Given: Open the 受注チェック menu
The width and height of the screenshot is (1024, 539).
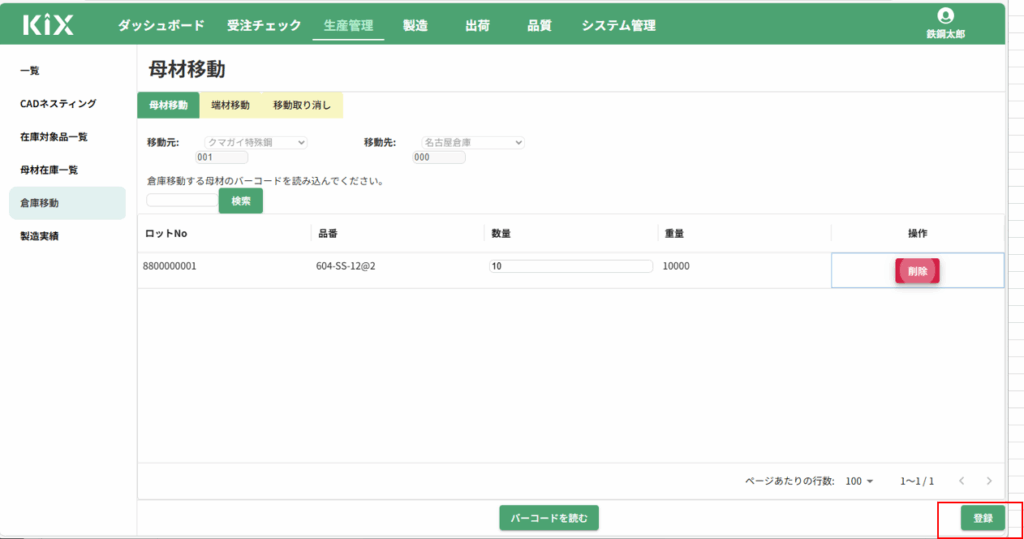Looking at the screenshot, I should pyautogui.click(x=264, y=26).
